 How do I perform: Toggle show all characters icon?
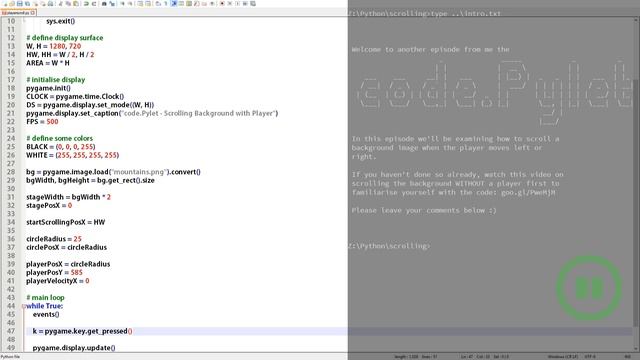tap(166, 4)
